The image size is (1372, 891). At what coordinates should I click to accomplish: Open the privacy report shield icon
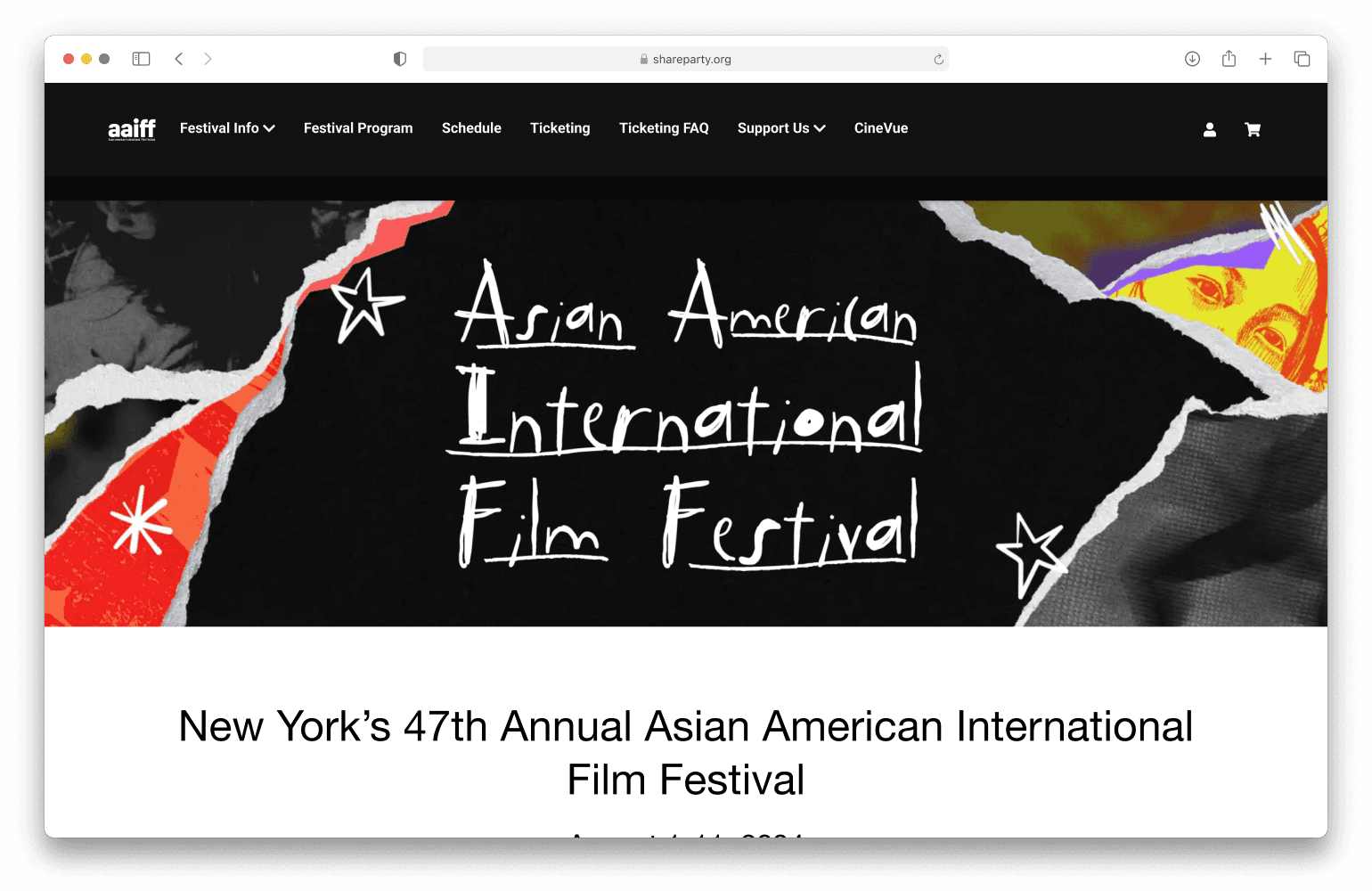pyautogui.click(x=400, y=59)
